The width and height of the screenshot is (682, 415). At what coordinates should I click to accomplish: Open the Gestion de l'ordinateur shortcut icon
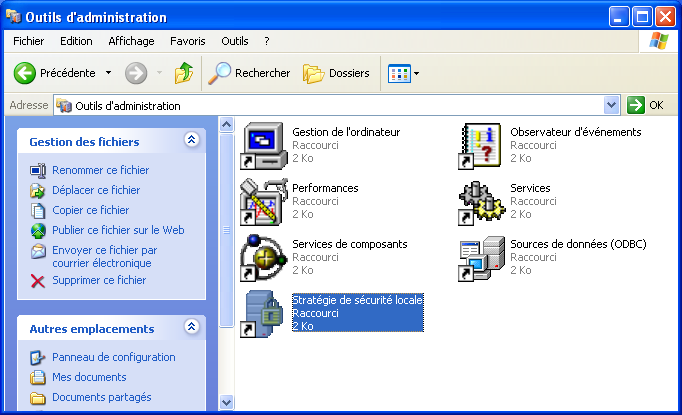click(264, 146)
